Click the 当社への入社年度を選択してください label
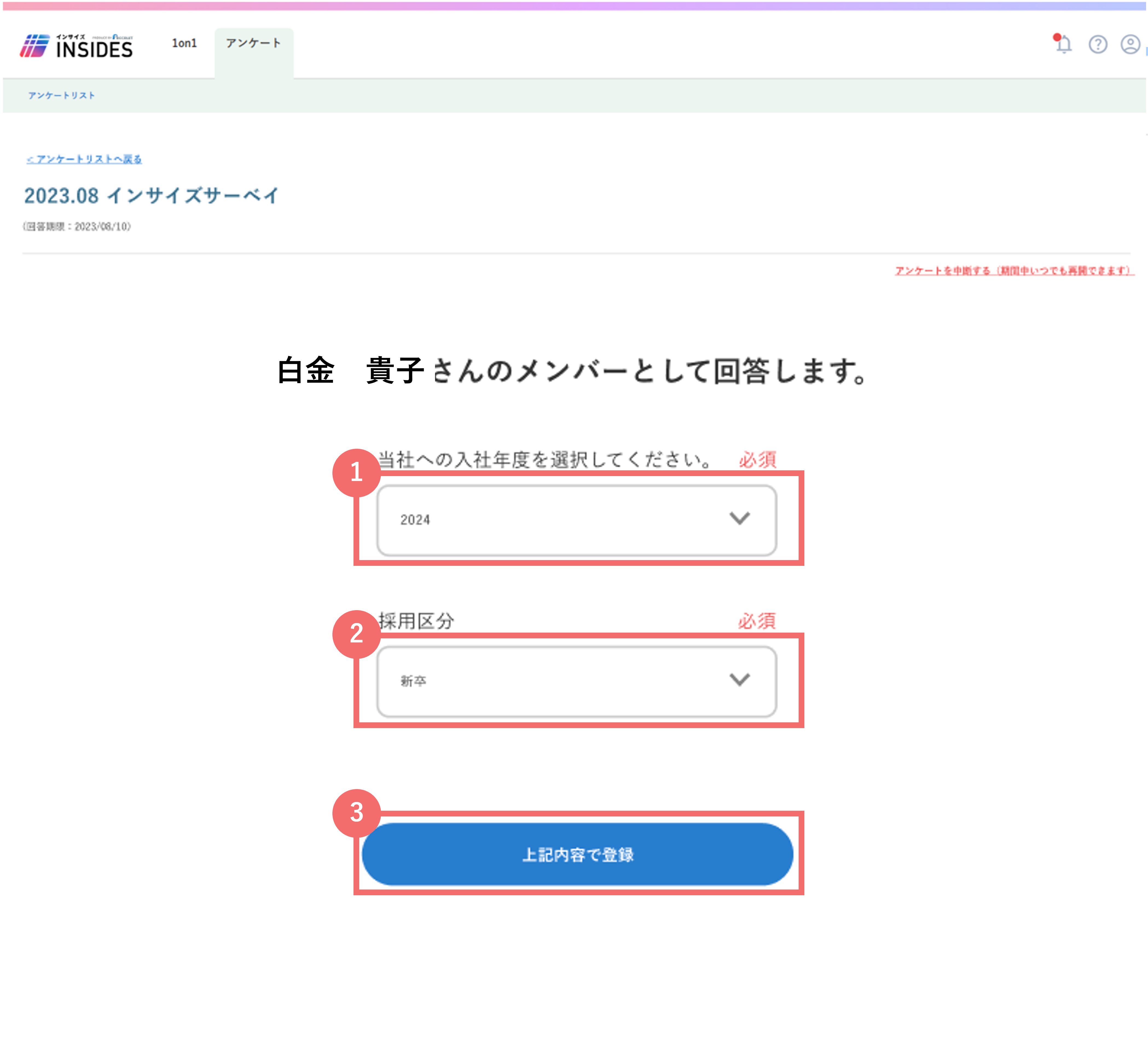Image resolution: width=1148 pixels, height=1037 pixels. (545, 460)
